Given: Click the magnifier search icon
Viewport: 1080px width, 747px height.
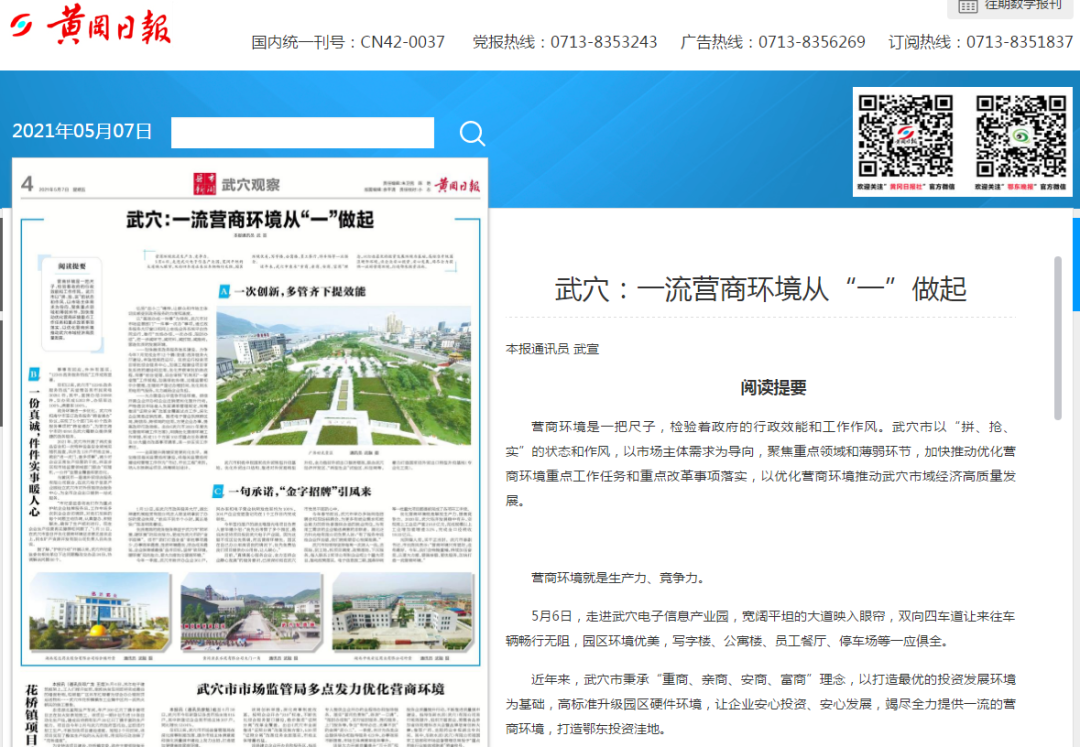Looking at the screenshot, I should [472, 133].
